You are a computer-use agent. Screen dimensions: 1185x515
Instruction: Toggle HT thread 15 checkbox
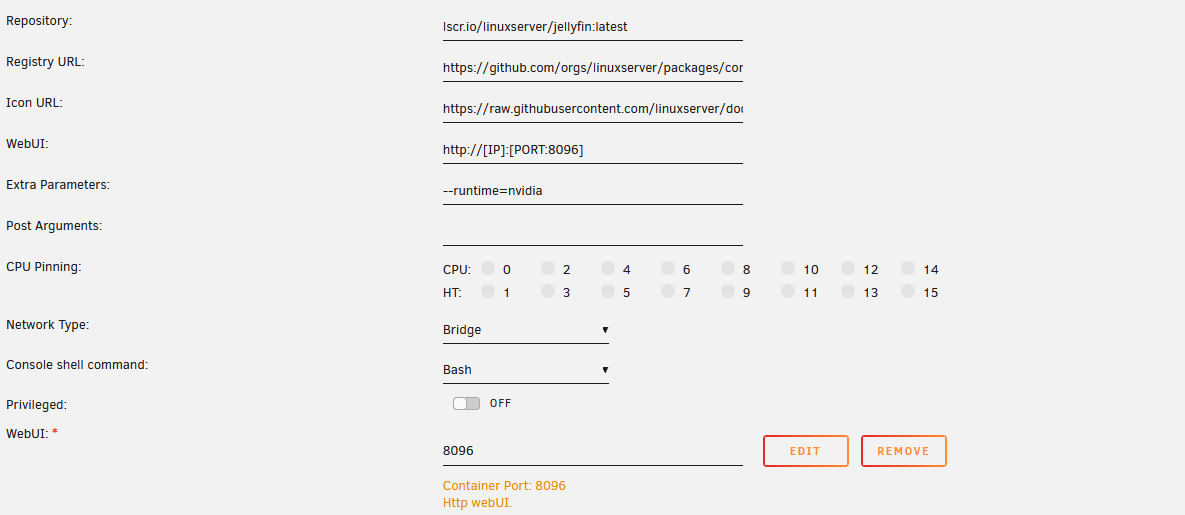908,291
